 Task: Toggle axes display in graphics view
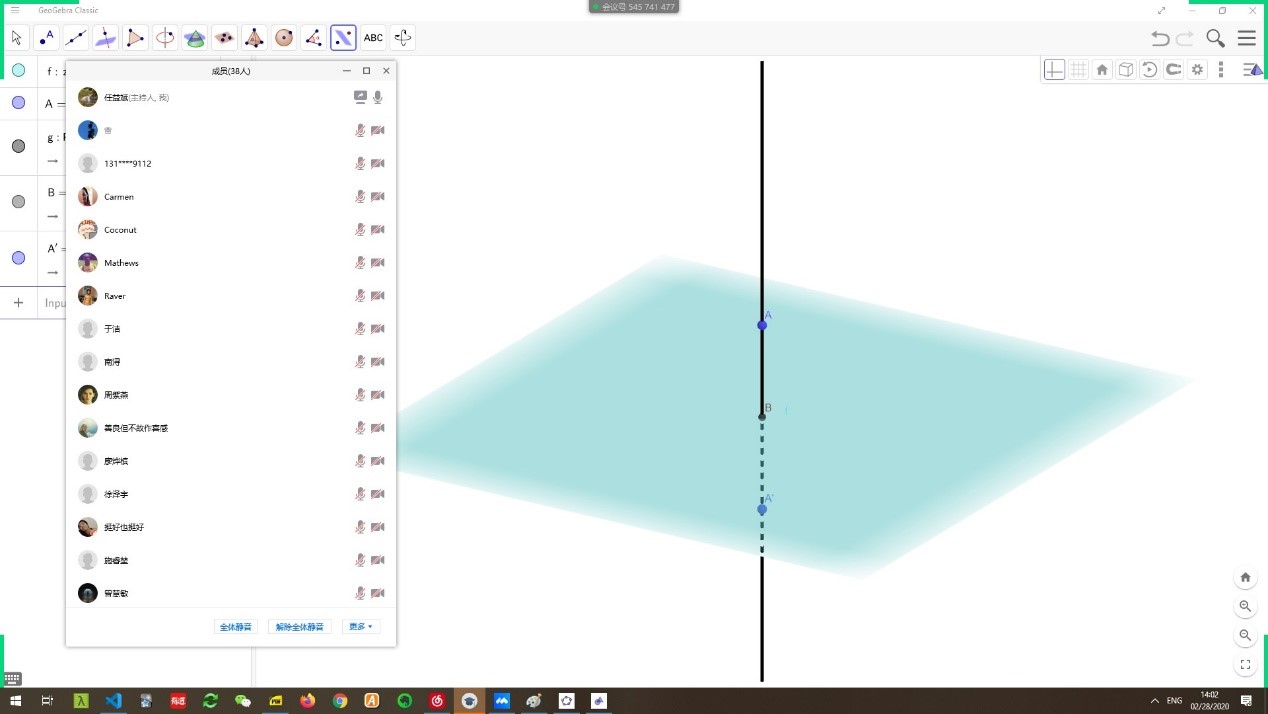1054,70
